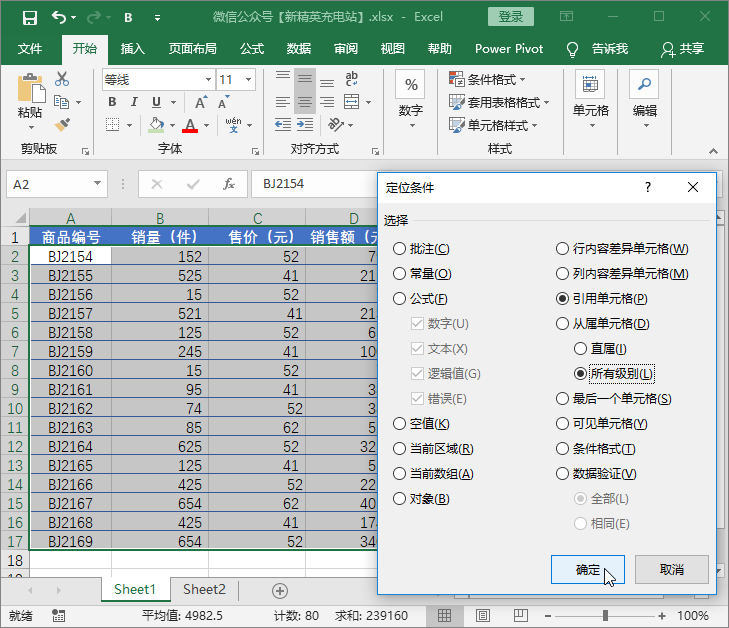Open the font size 11 dropdown
The width and height of the screenshot is (729, 628).
pyautogui.click(x=249, y=79)
